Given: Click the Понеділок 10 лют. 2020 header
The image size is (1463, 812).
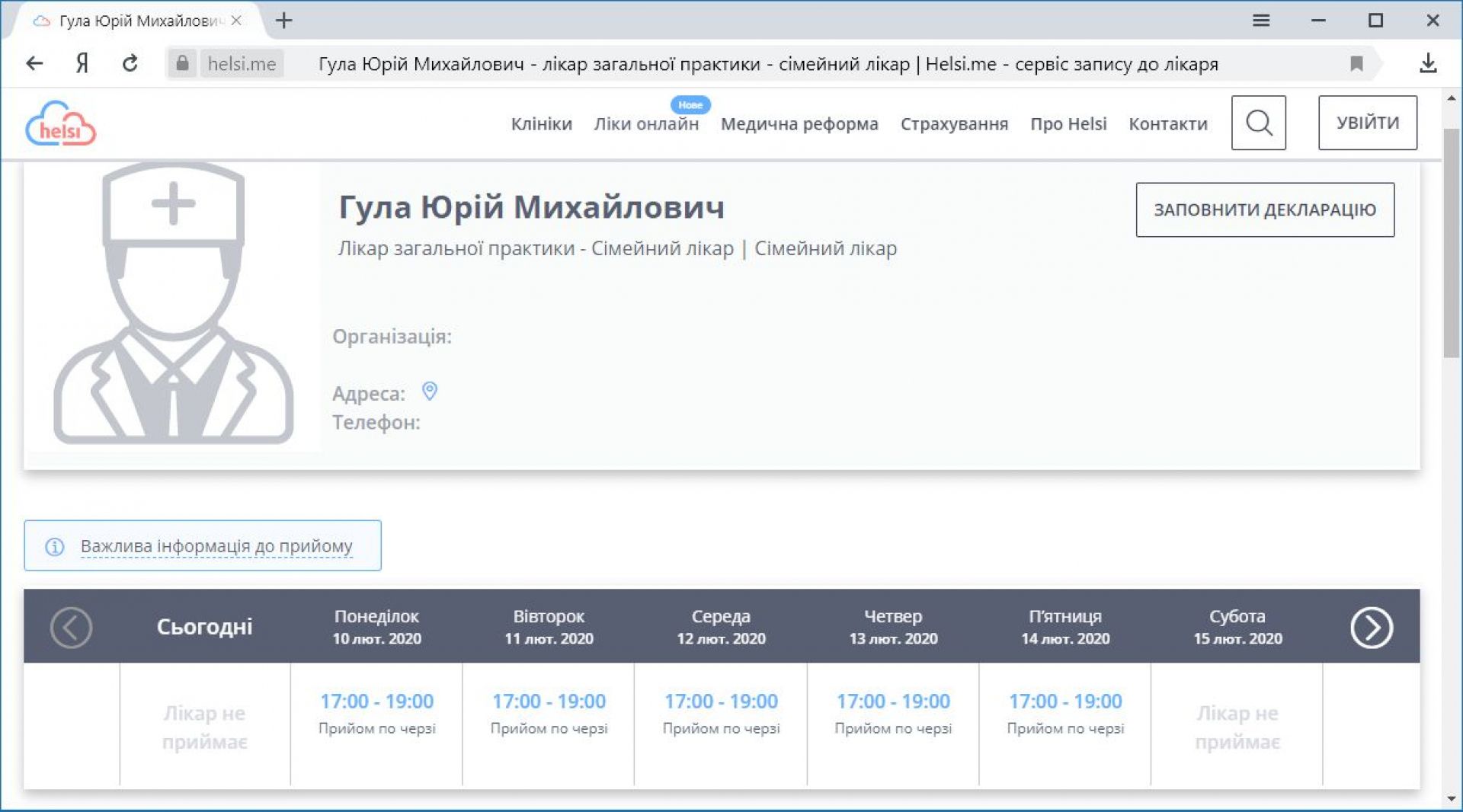Looking at the screenshot, I should coord(376,627).
